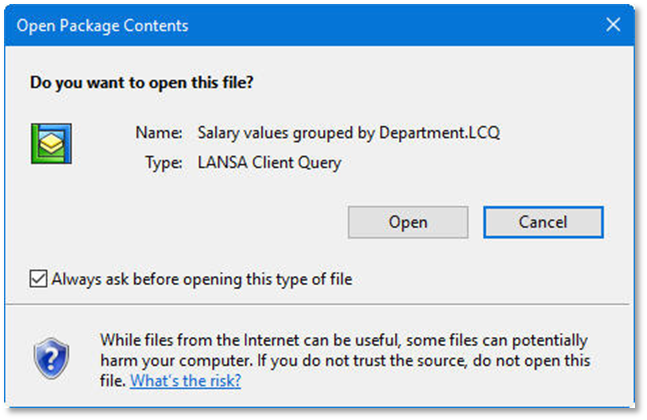The width and height of the screenshot is (647, 420).
Task: Follow the "What's the risk?" link
Action: [185, 380]
